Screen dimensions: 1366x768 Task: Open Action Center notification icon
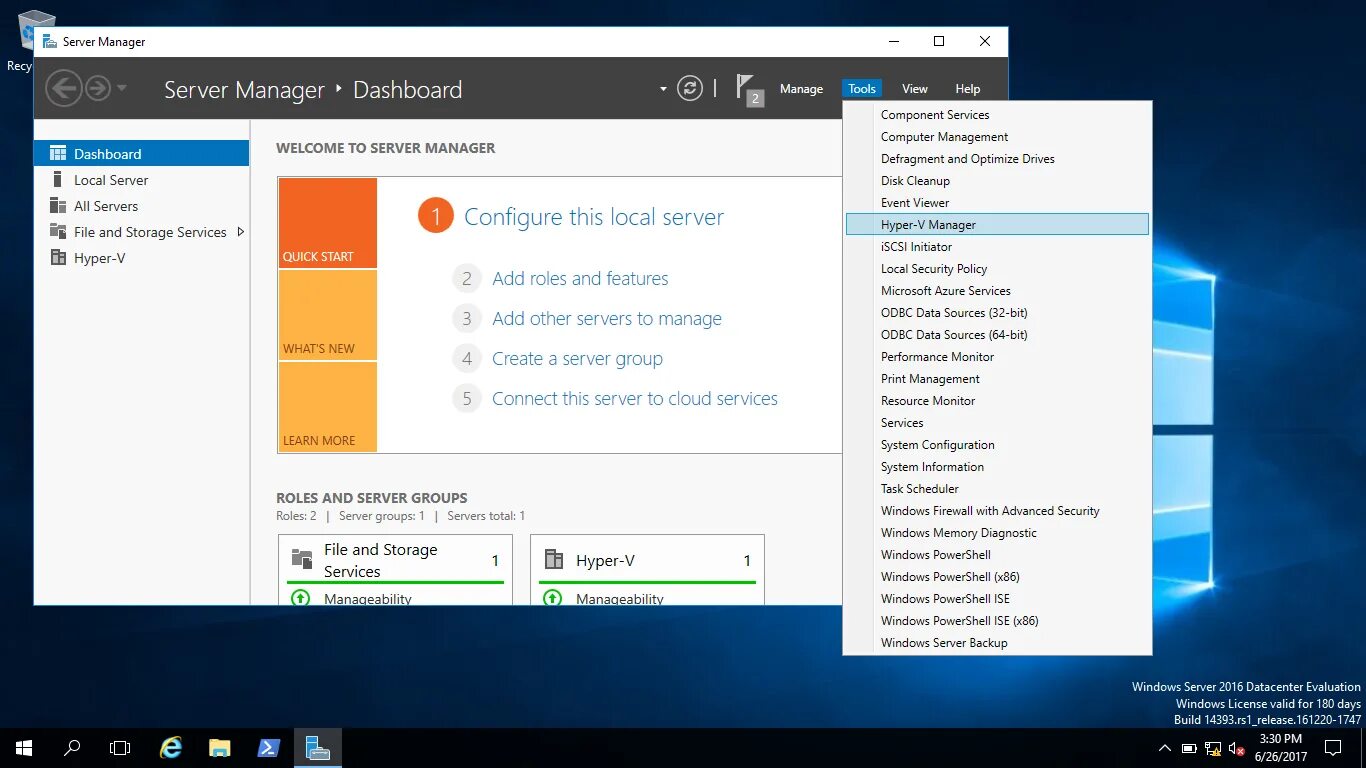pos(1333,748)
